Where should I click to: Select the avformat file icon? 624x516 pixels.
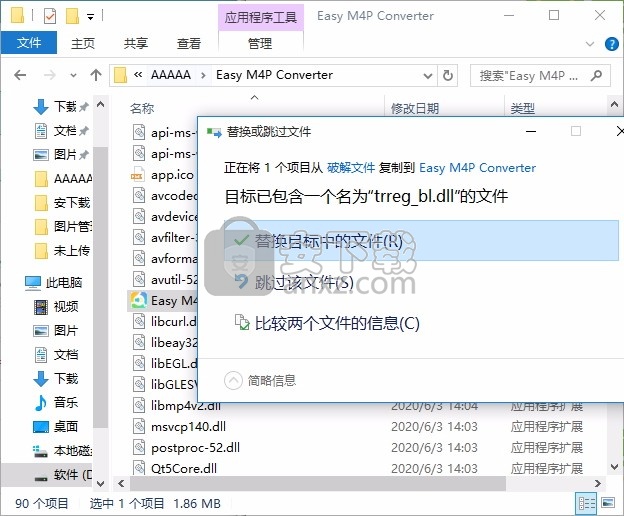[138, 258]
